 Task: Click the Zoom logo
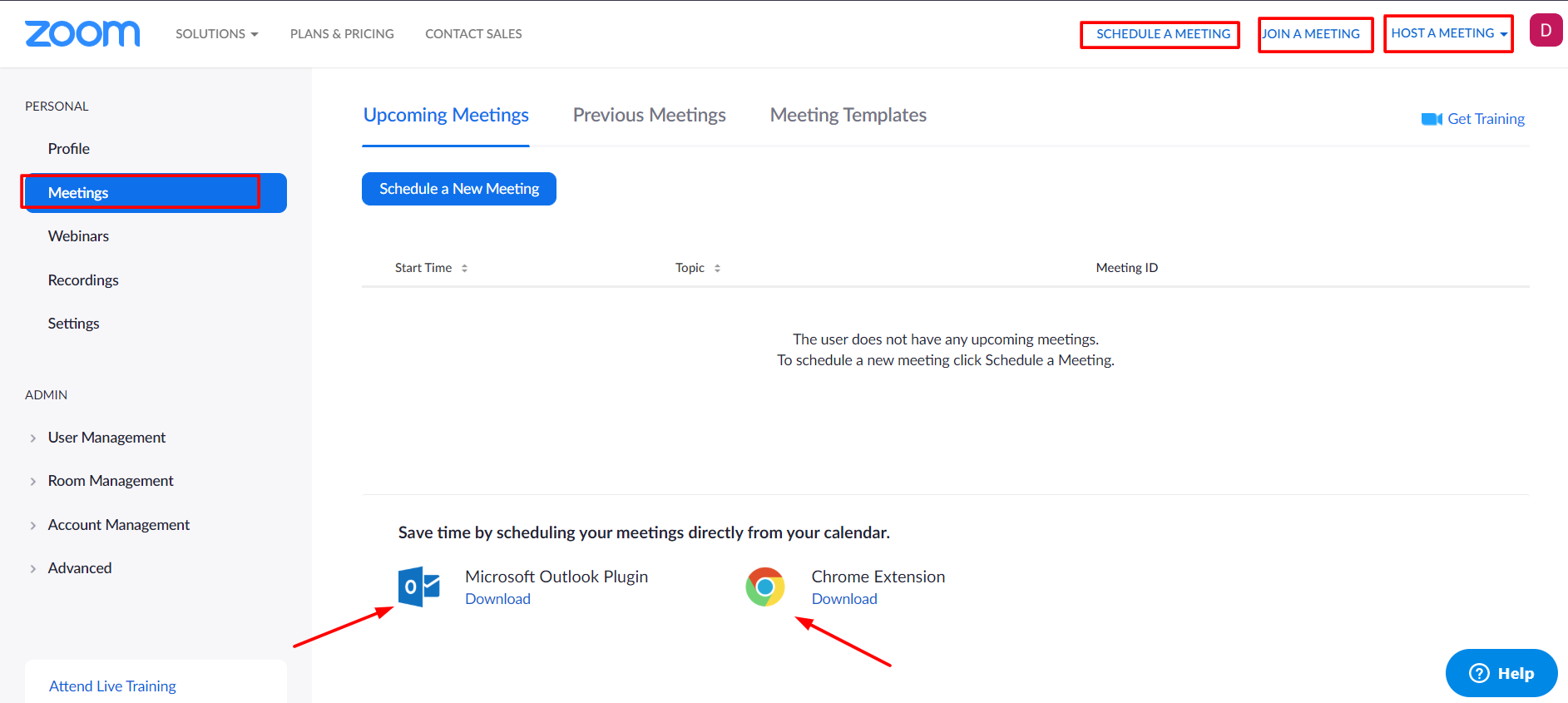pos(82,33)
